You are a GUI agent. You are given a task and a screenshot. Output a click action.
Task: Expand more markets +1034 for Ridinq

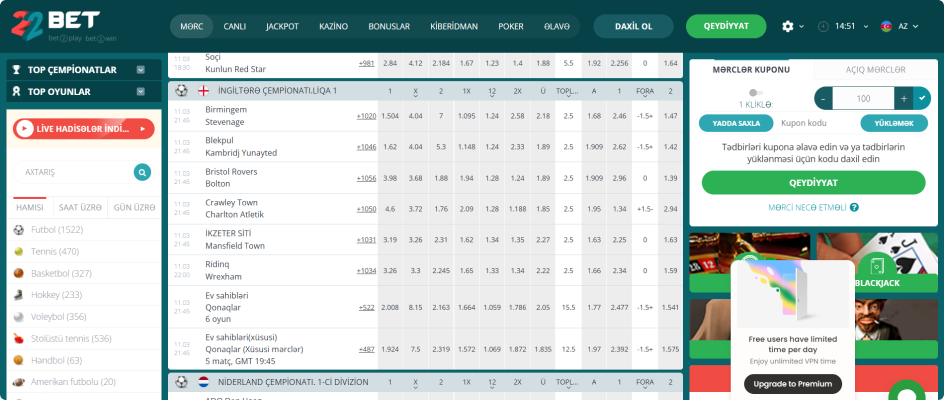click(x=366, y=270)
